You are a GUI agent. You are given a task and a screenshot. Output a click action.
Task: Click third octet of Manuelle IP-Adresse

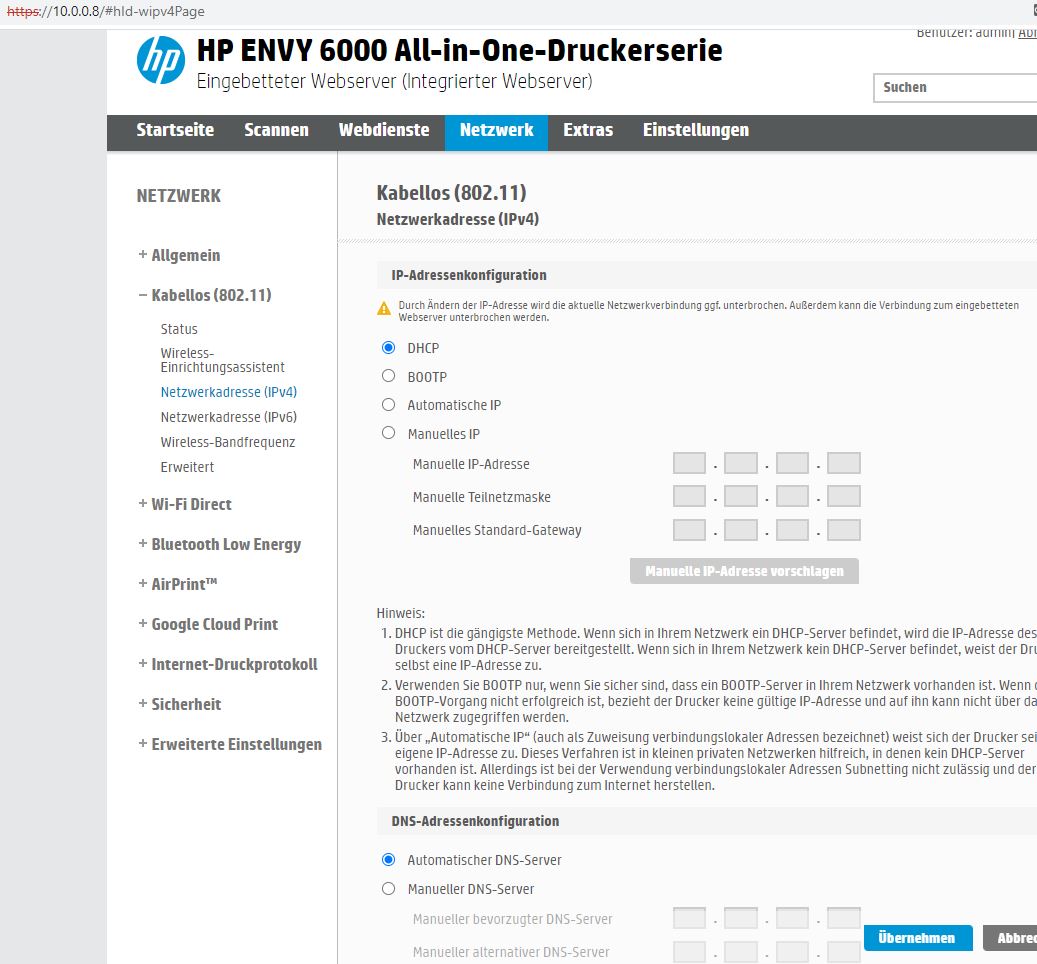pos(792,463)
